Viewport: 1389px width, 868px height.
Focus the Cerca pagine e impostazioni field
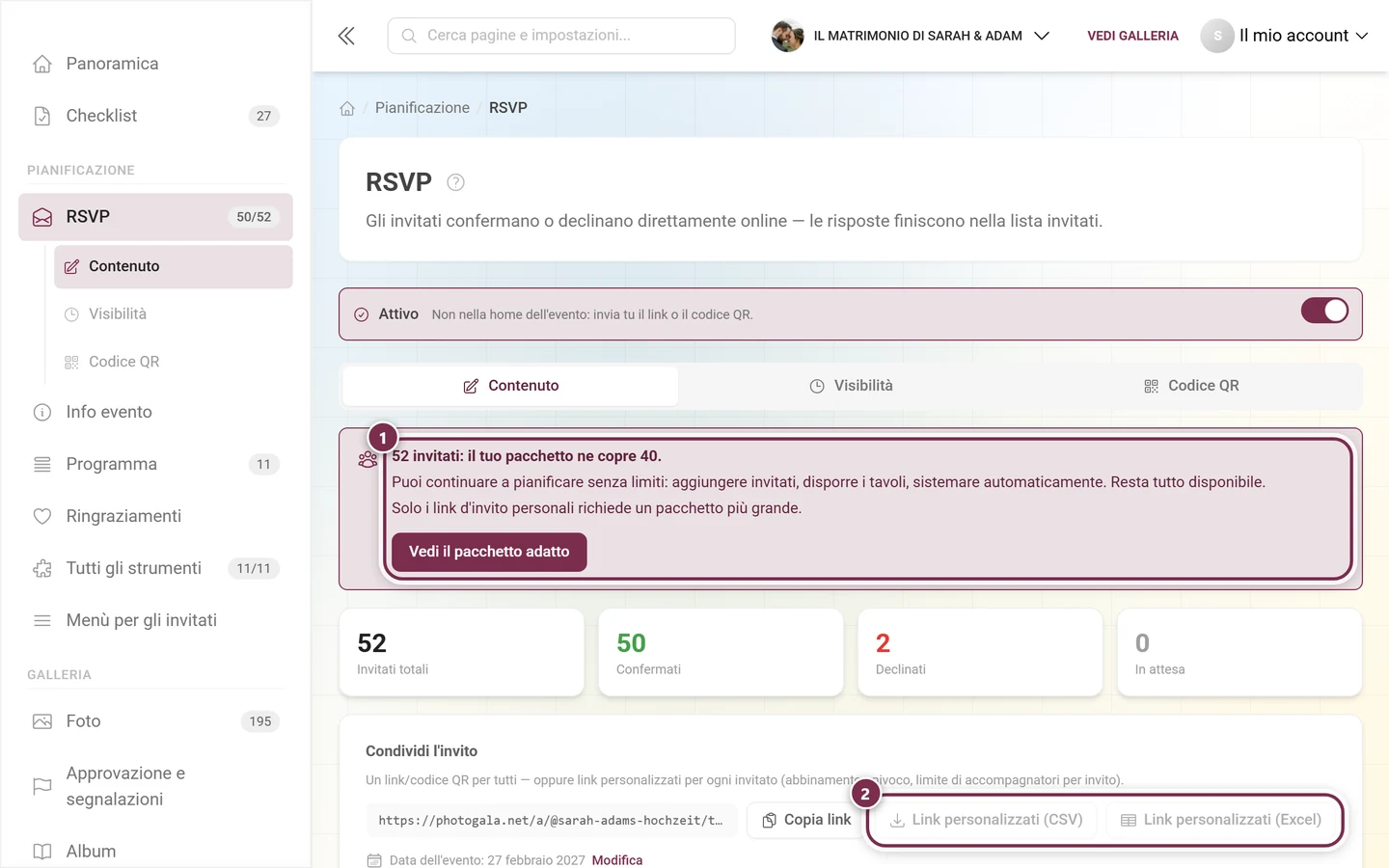tap(561, 36)
